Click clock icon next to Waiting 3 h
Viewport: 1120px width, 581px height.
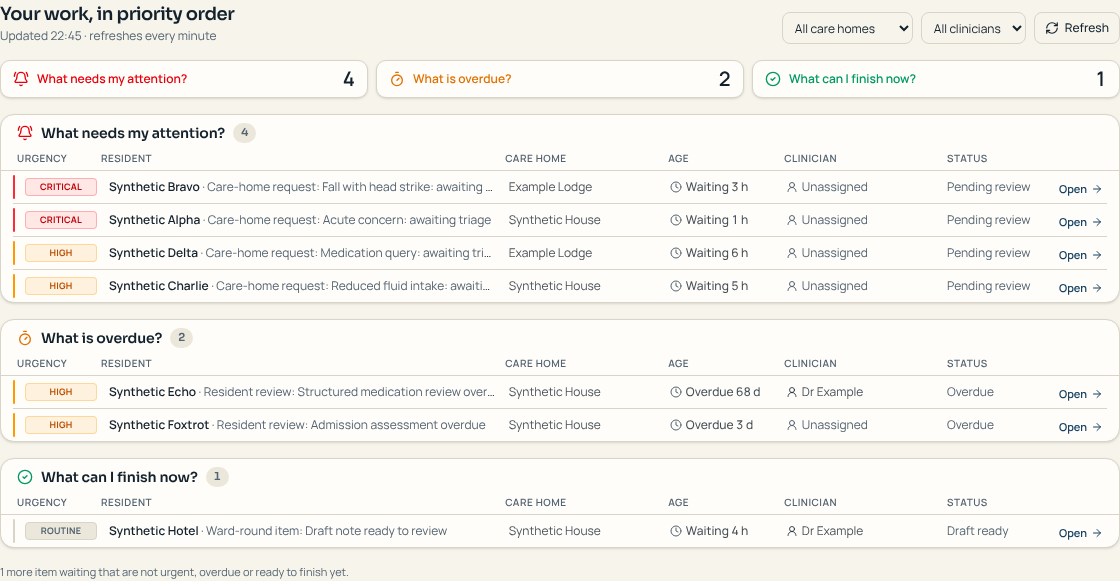pos(676,187)
